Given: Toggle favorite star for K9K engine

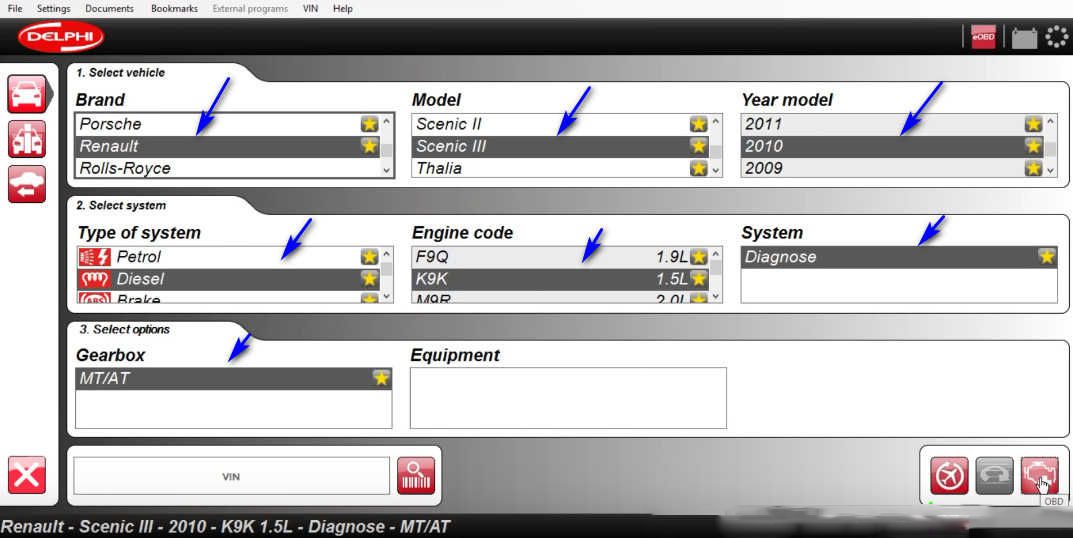Looking at the screenshot, I should point(699,279).
